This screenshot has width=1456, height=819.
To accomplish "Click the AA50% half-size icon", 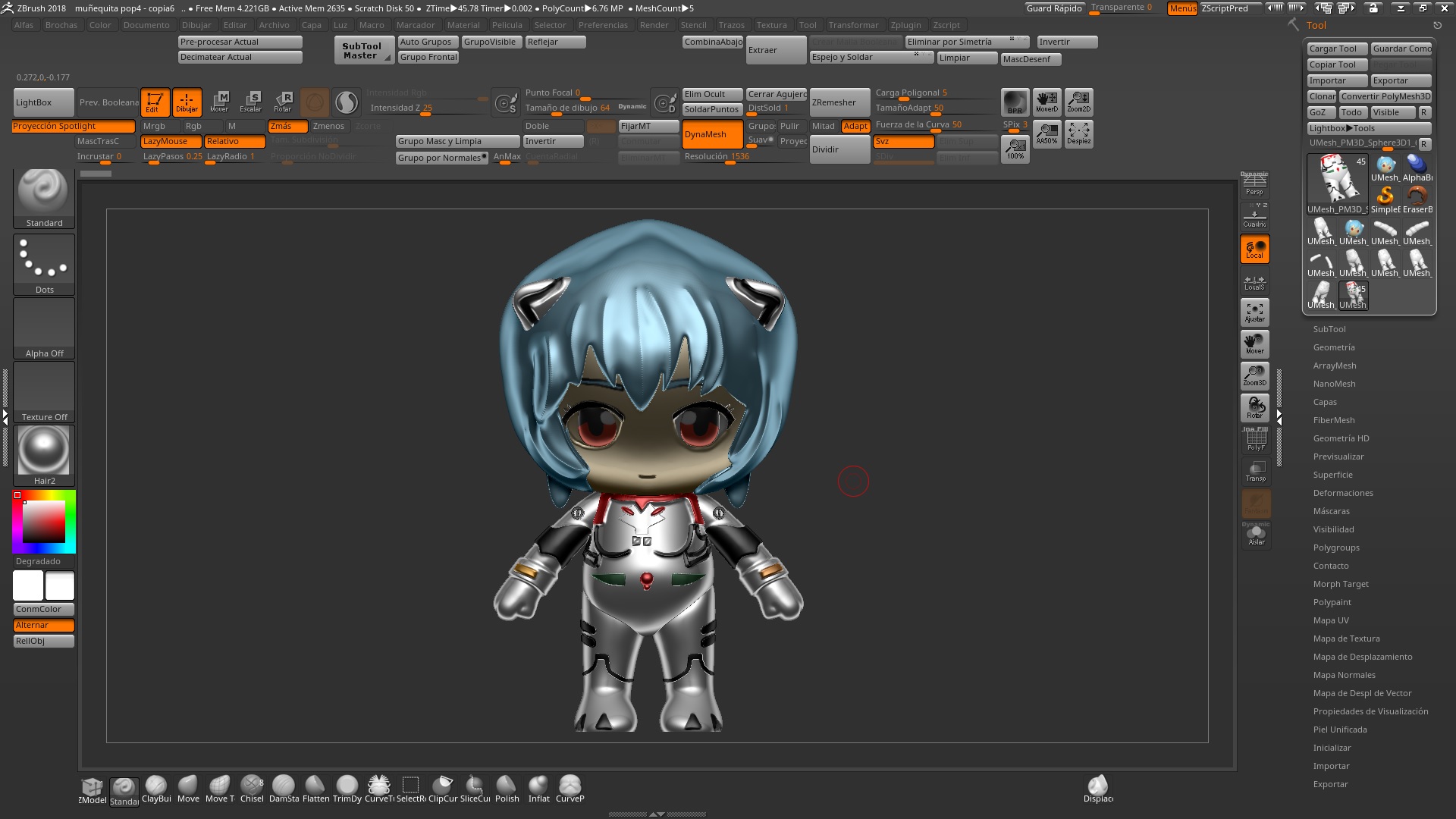I will [x=1046, y=134].
